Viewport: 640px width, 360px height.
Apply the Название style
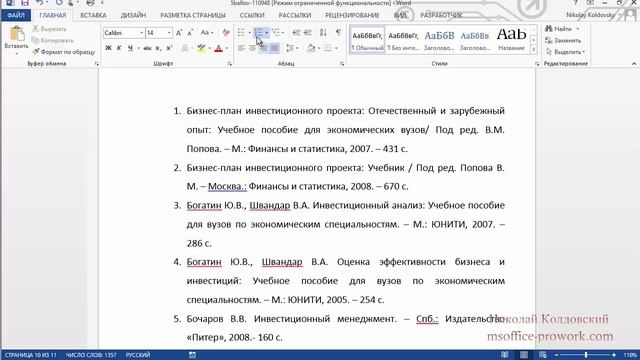click(x=511, y=40)
